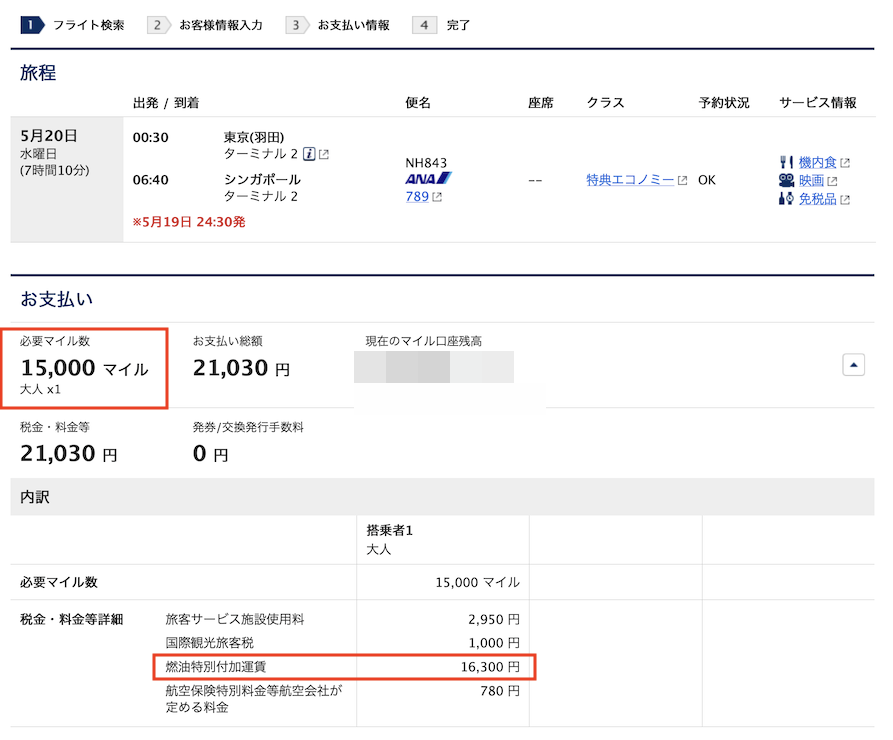Open the 特典エコノミー class details link
The height and width of the screenshot is (740, 893).
[631, 180]
